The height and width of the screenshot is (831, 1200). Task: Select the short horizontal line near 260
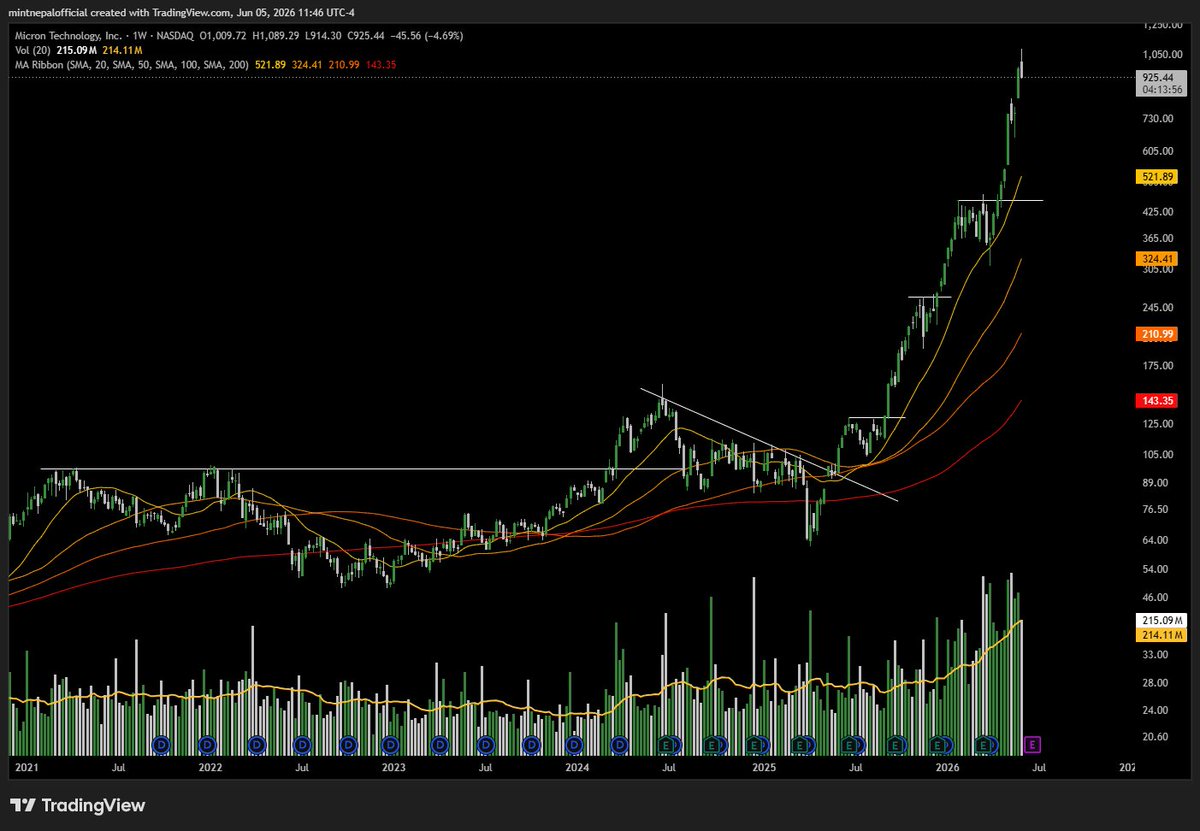point(929,297)
